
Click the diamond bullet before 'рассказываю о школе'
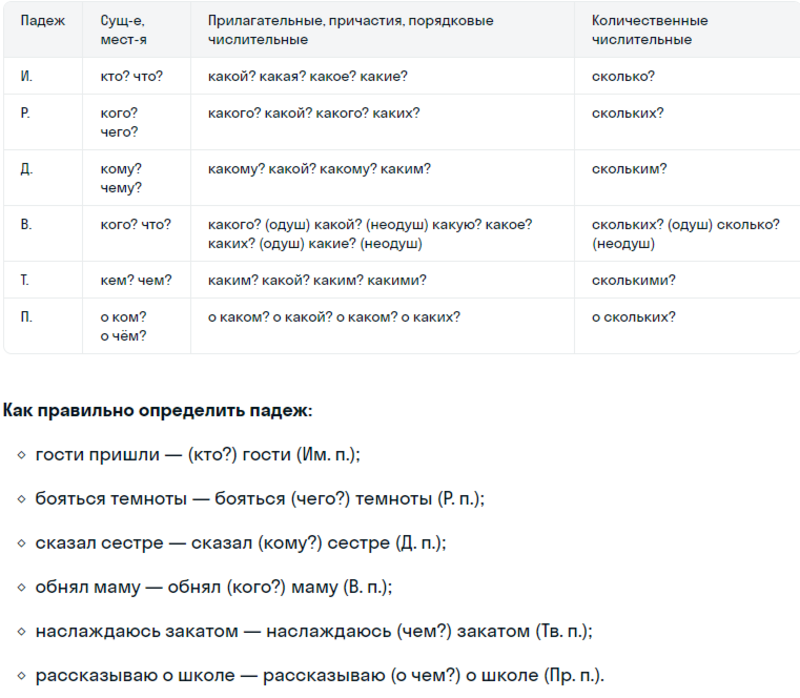pyautogui.click(x=21, y=676)
